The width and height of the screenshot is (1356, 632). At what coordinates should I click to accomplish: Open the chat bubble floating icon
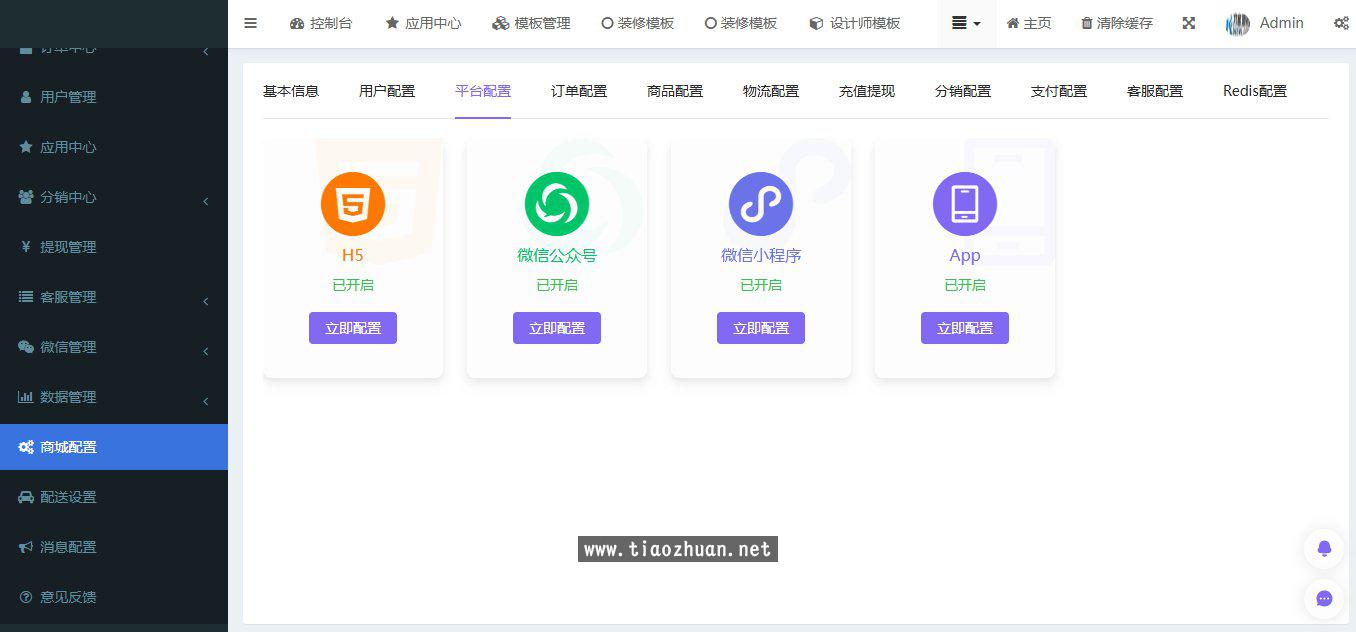click(1324, 598)
